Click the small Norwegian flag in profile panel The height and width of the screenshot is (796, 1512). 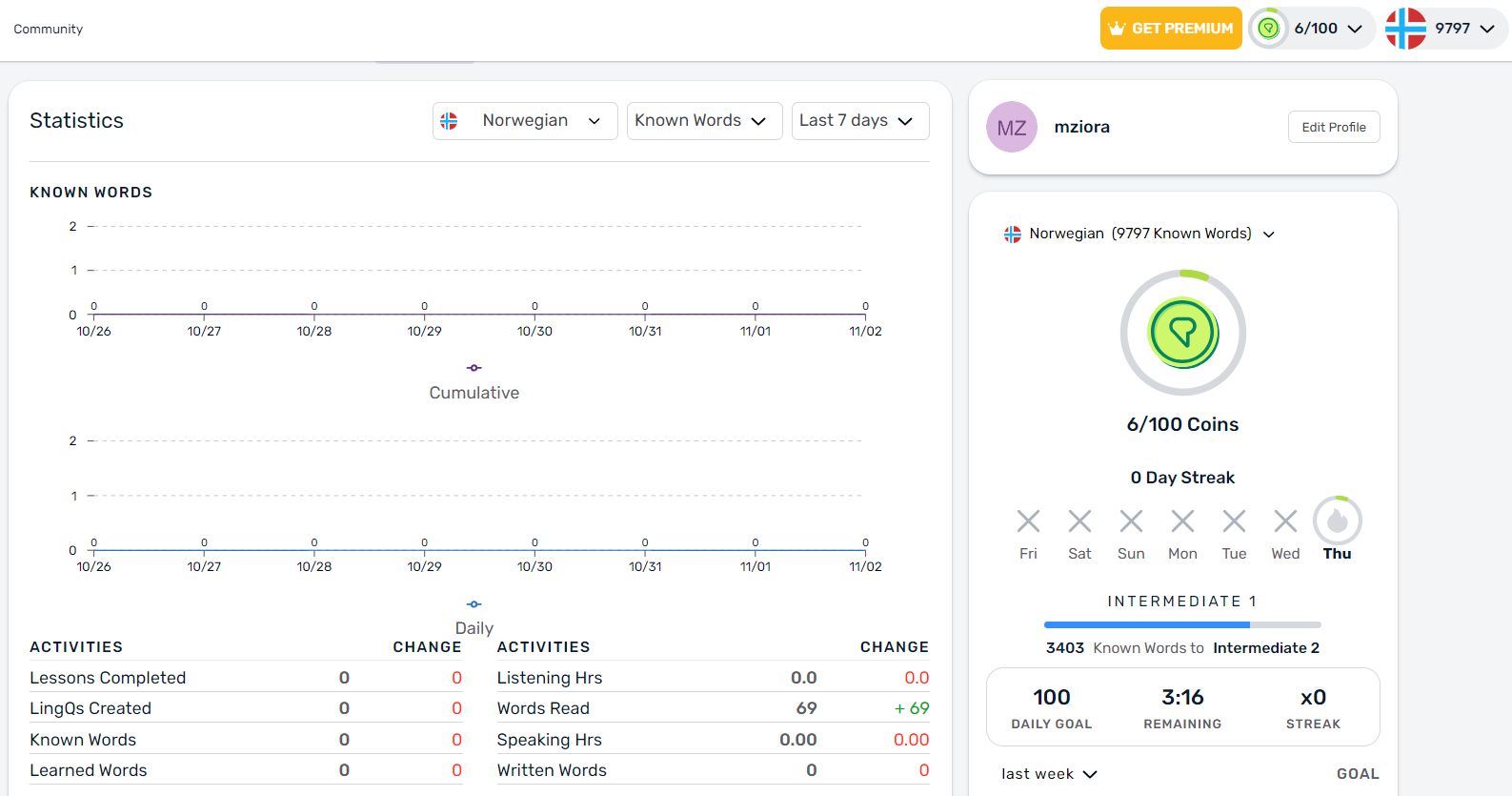(x=1013, y=234)
